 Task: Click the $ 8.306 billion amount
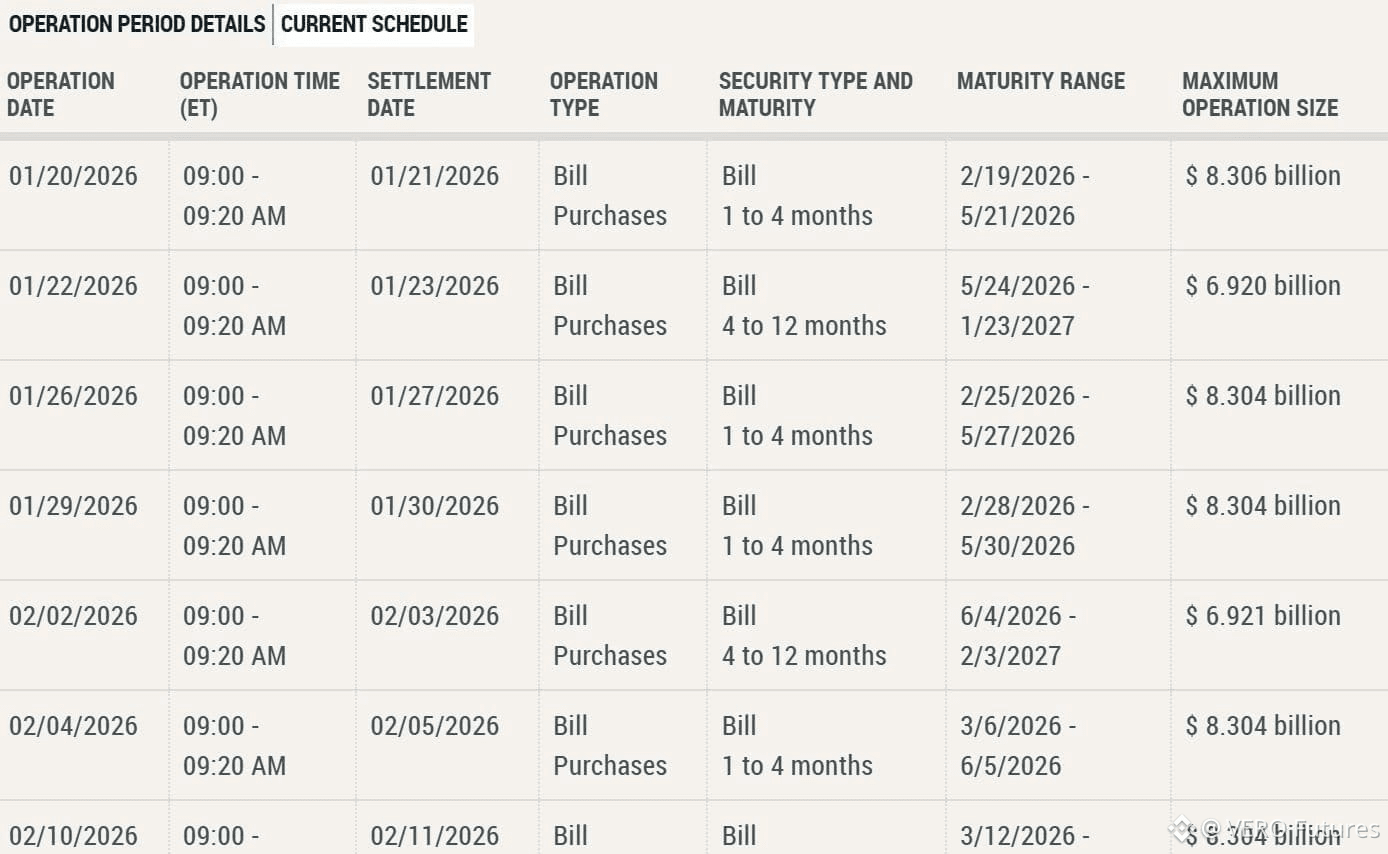tap(1263, 176)
